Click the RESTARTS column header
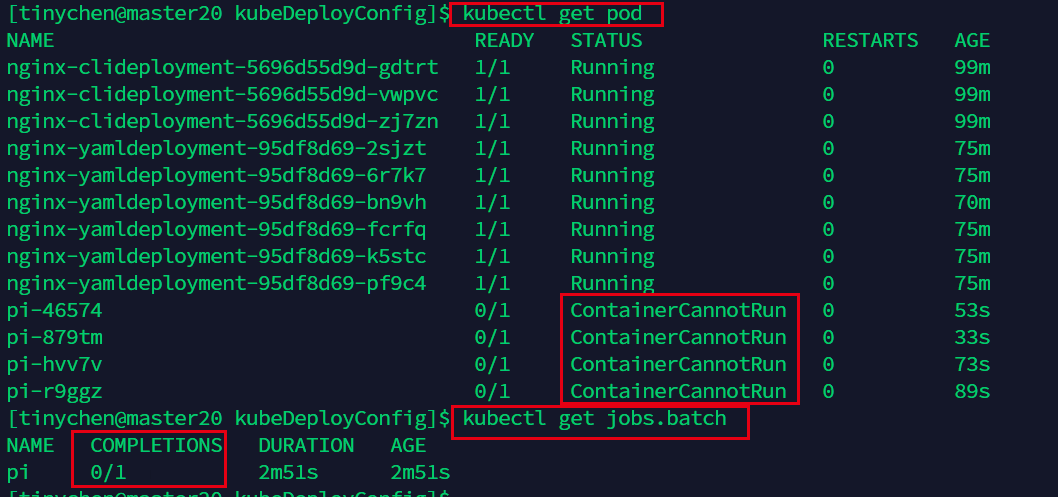This screenshot has height=497, width=1058. (870, 41)
